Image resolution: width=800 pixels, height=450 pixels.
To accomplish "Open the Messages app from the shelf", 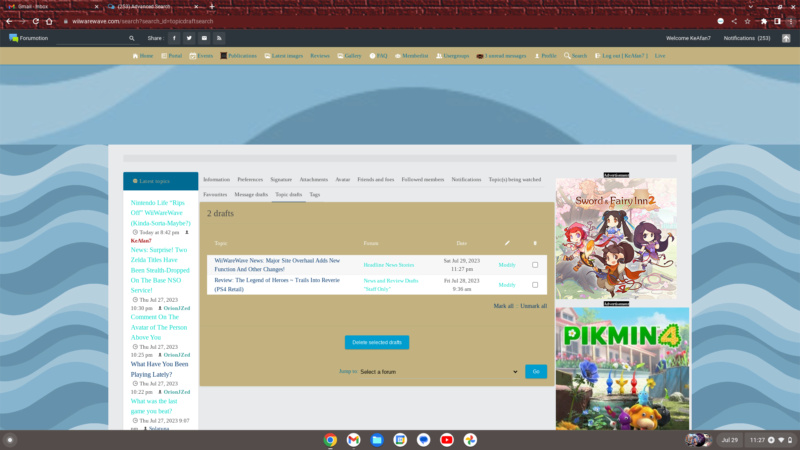I will click(x=423, y=440).
